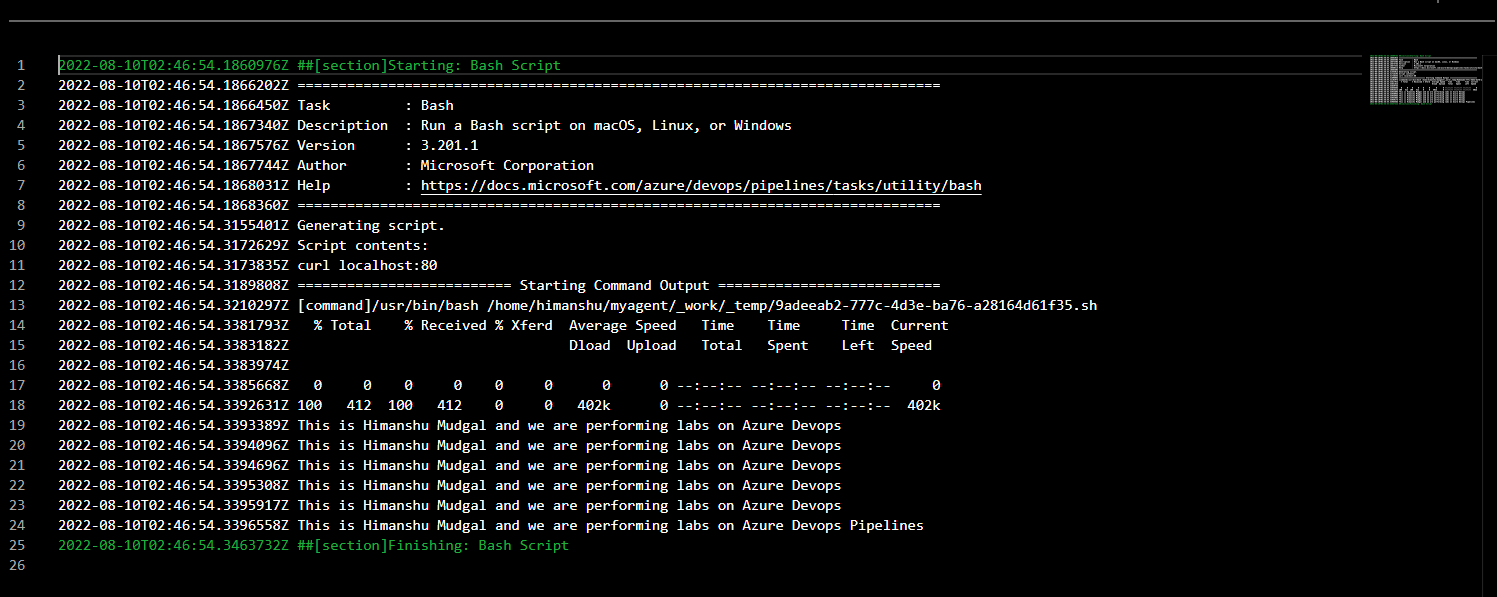Click the [command]/usr/bin/bash script path line

coord(577,305)
